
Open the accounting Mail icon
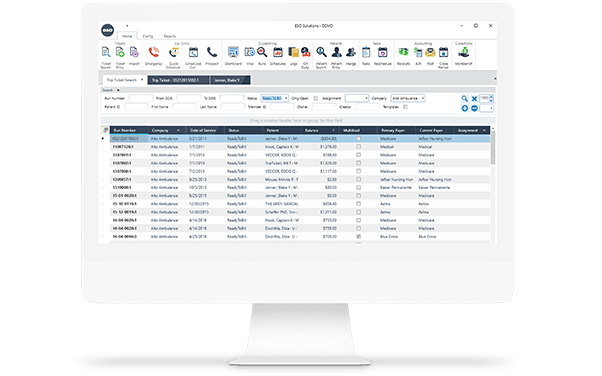click(430, 56)
